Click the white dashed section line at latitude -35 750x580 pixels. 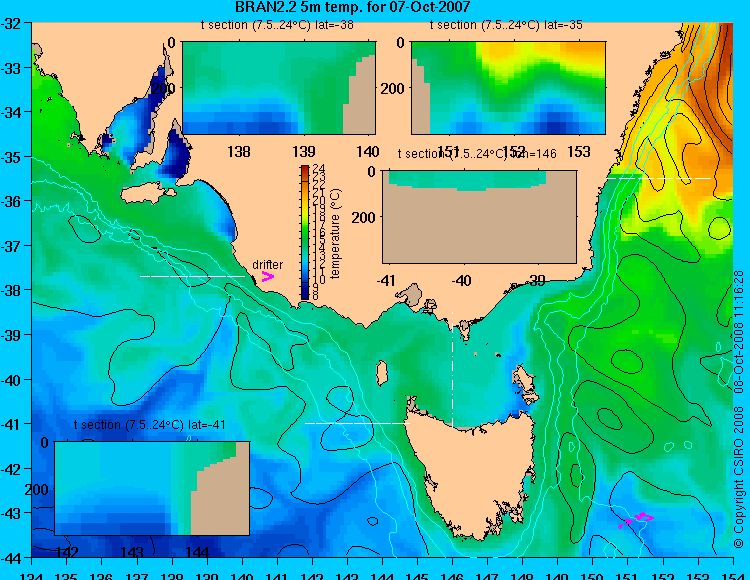click(659, 178)
